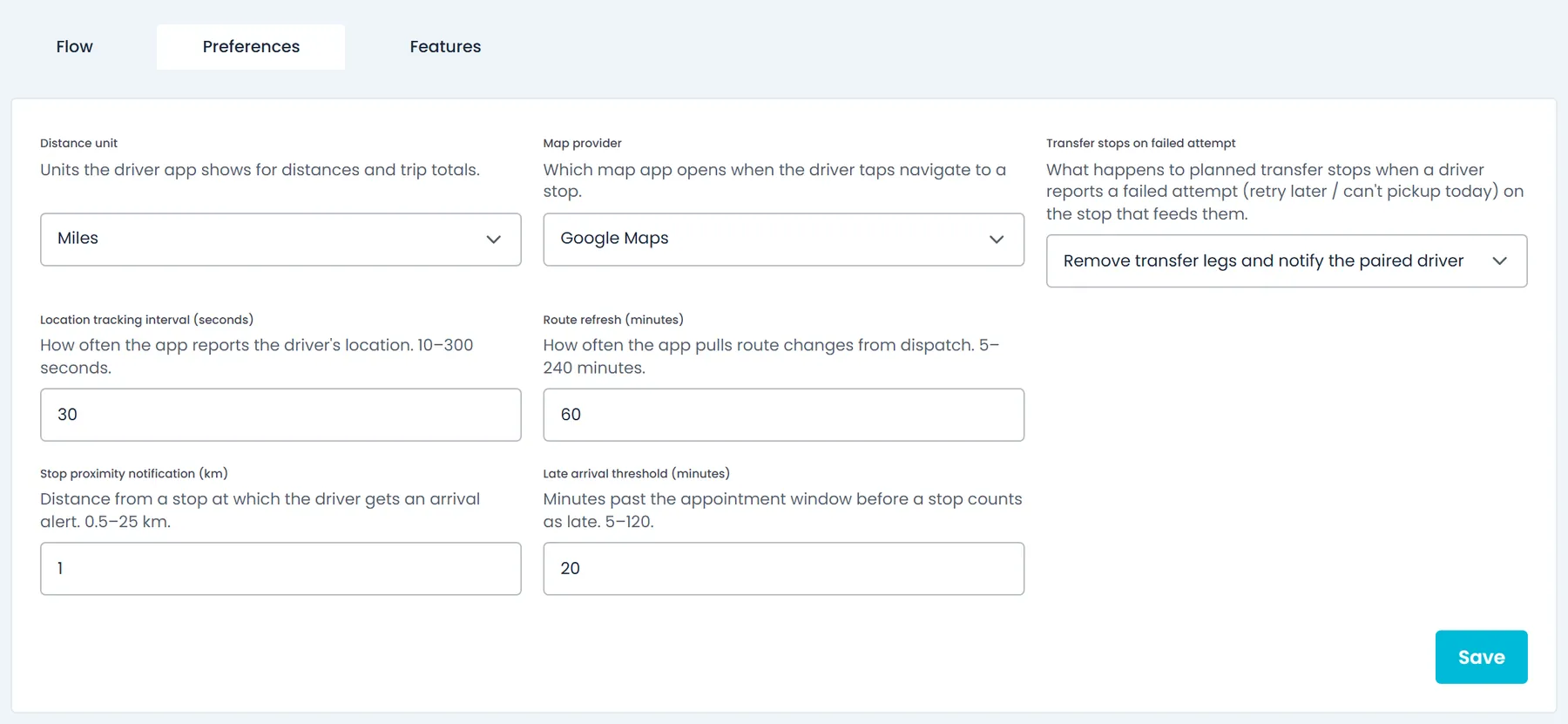Image resolution: width=1568 pixels, height=724 pixels.
Task: Click the description starting 'Distance from a stop'
Action: pos(260,511)
